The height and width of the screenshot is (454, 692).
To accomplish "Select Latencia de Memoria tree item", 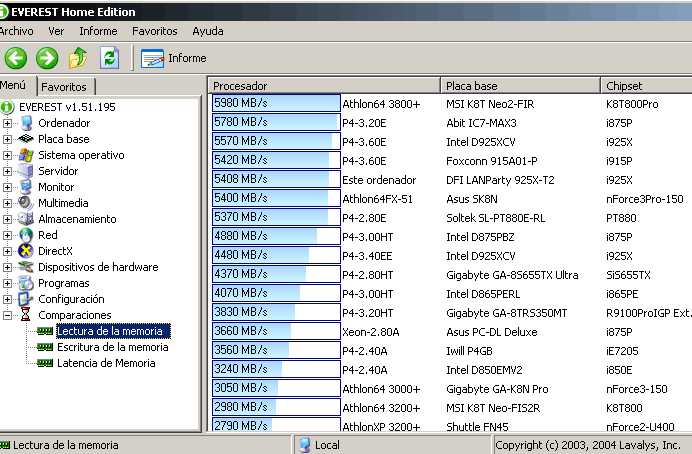I will point(106,363).
